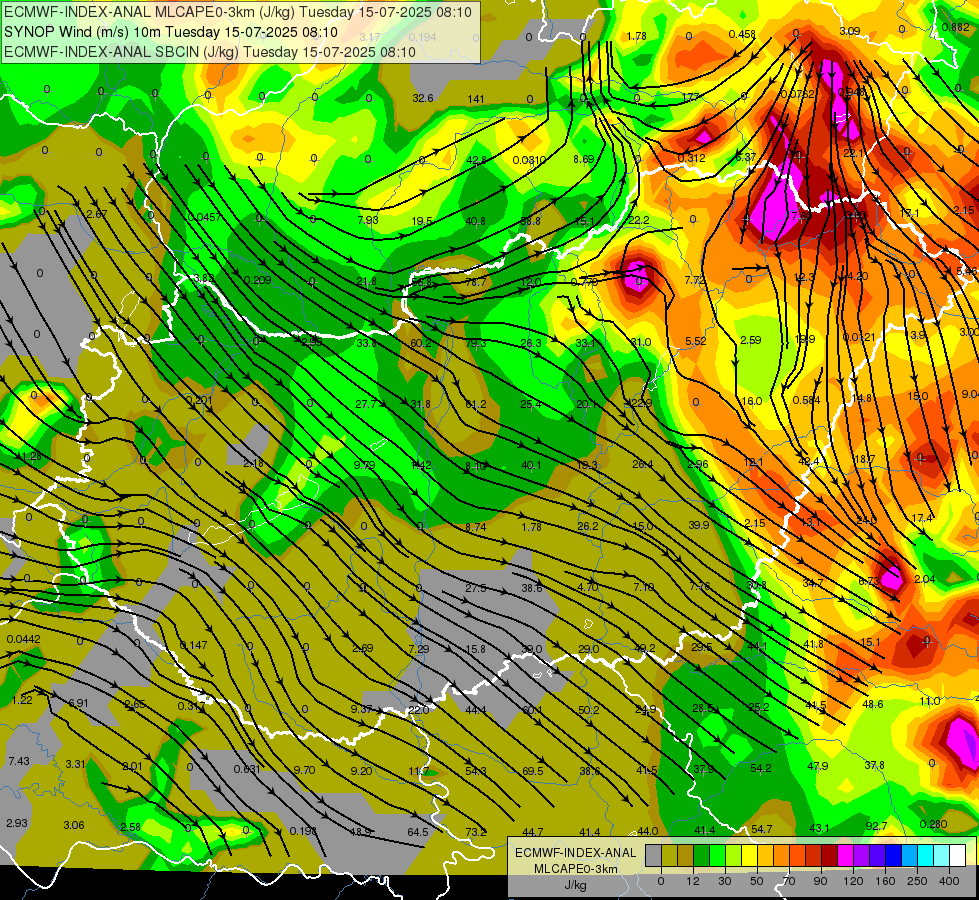Click the map value 37.8
Viewport: 979px width, 900px height.
point(874,765)
